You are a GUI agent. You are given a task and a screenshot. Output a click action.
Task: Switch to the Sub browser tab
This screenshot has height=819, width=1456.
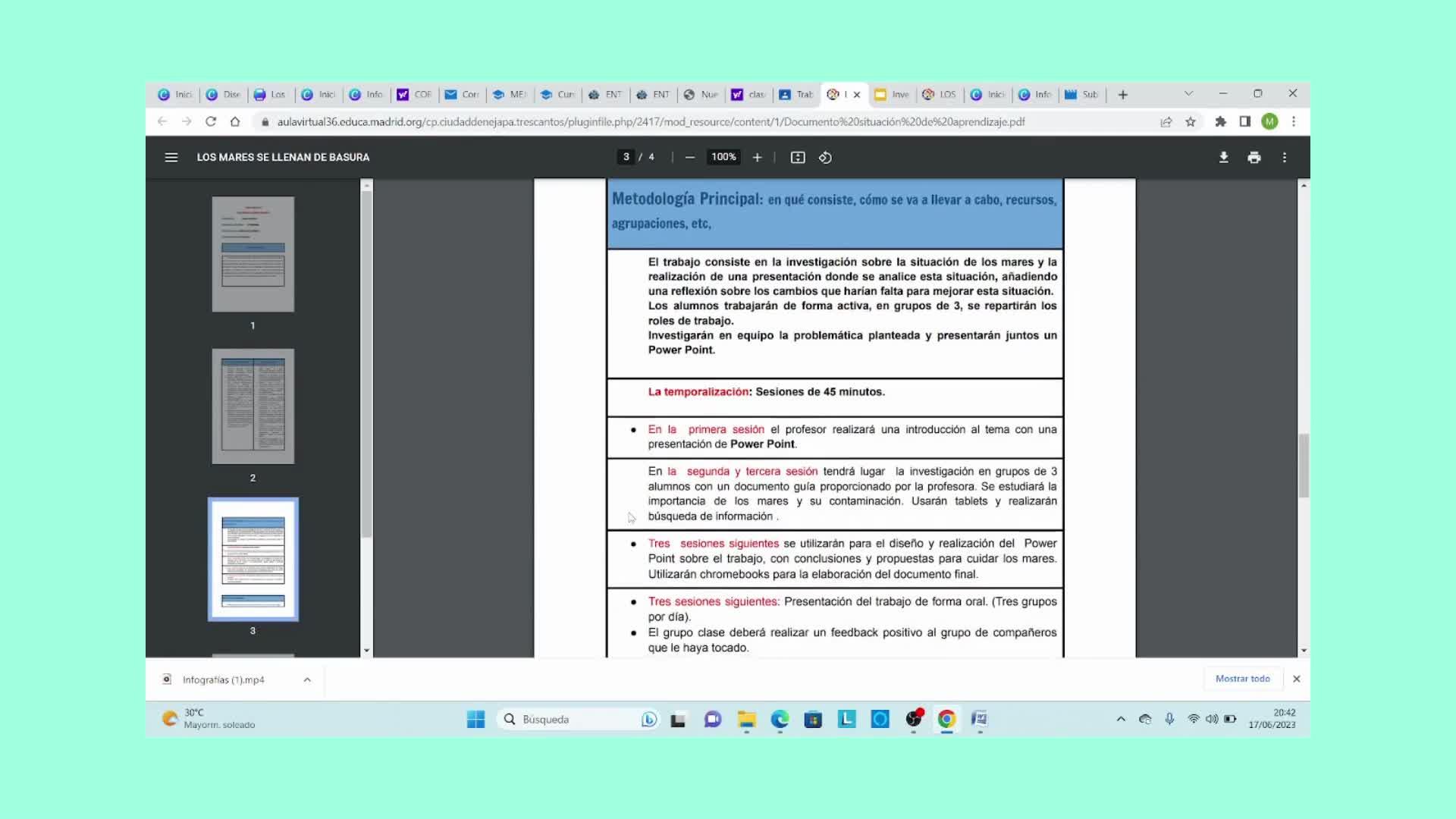pyautogui.click(x=1082, y=94)
